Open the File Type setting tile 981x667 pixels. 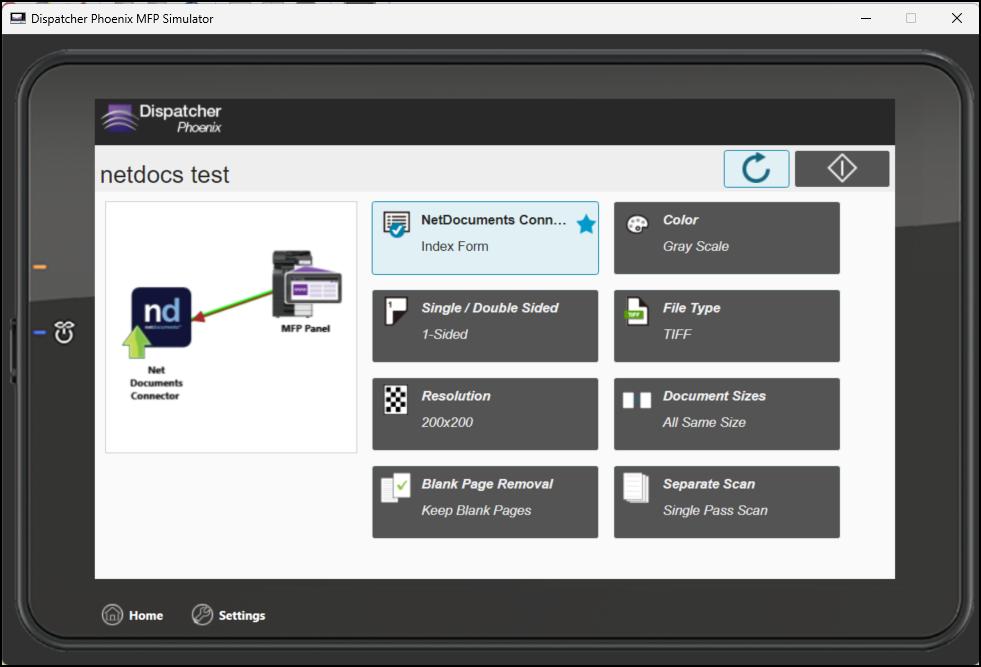tap(726, 326)
